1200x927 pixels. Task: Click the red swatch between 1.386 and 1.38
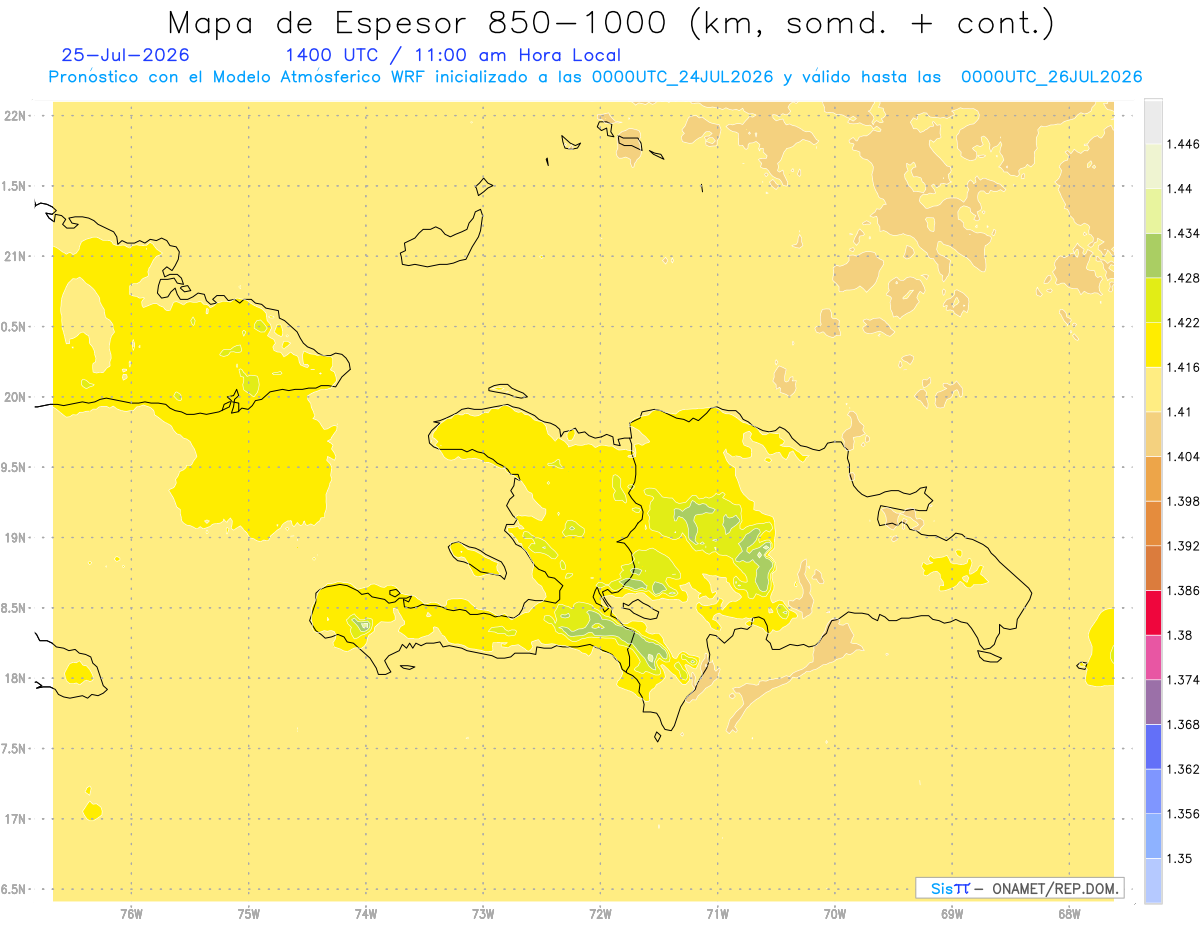point(1153,613)
